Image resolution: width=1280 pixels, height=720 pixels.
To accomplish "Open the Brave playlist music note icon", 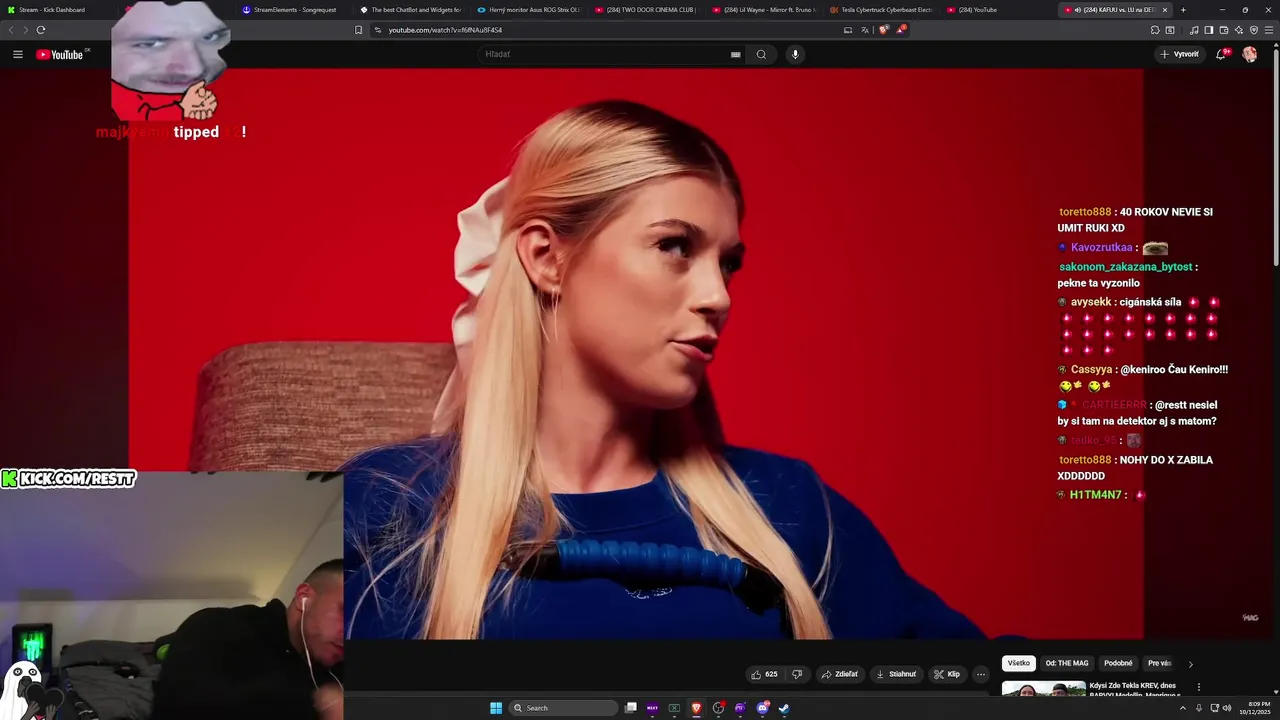I will (x=1194, y=30).
